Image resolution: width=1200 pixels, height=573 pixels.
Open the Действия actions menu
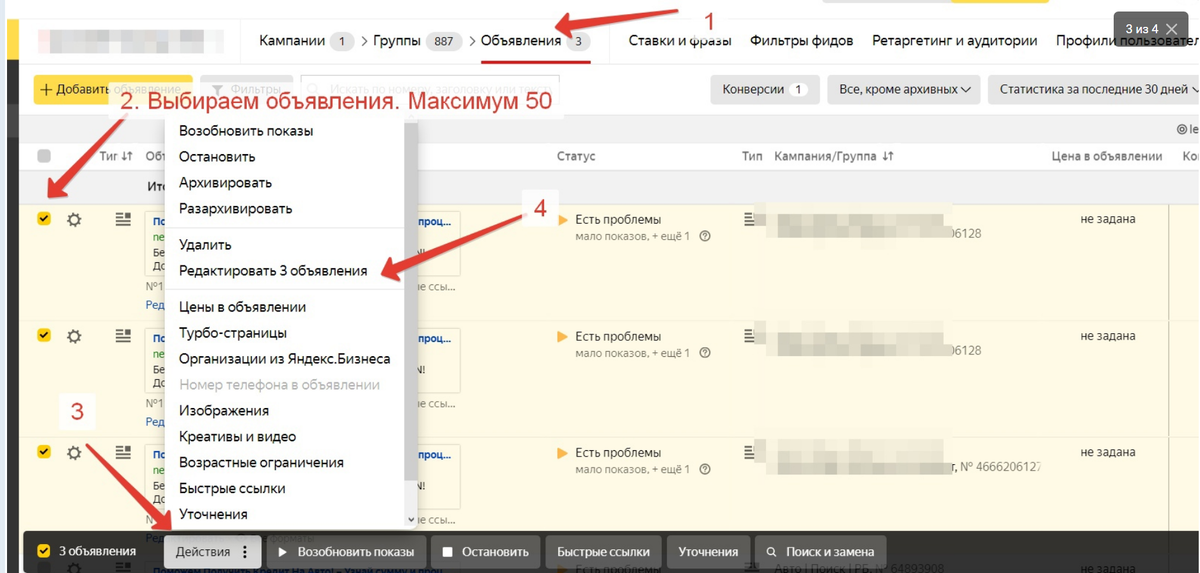coord(213,552)
